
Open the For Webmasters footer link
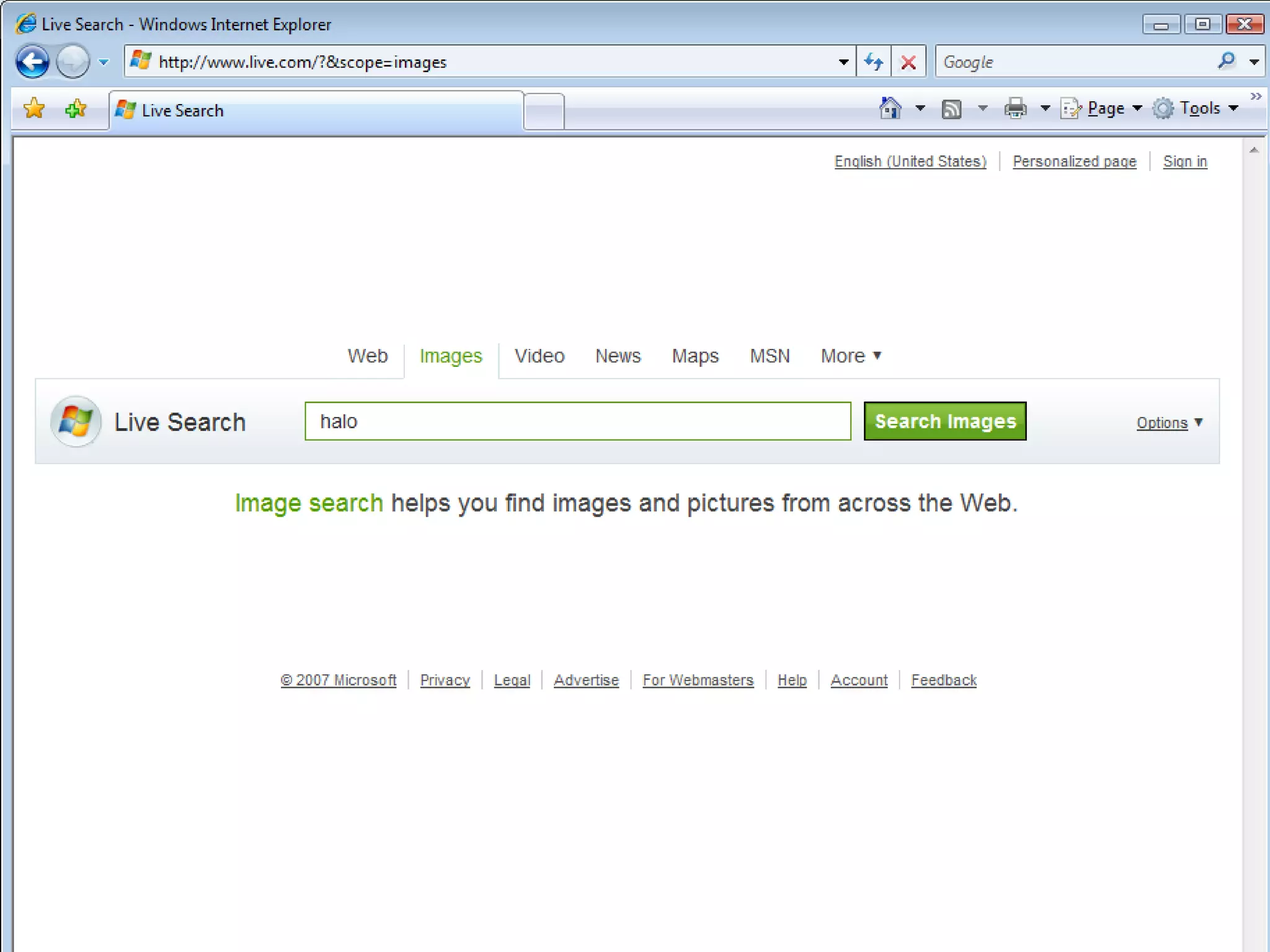point(698,680)
